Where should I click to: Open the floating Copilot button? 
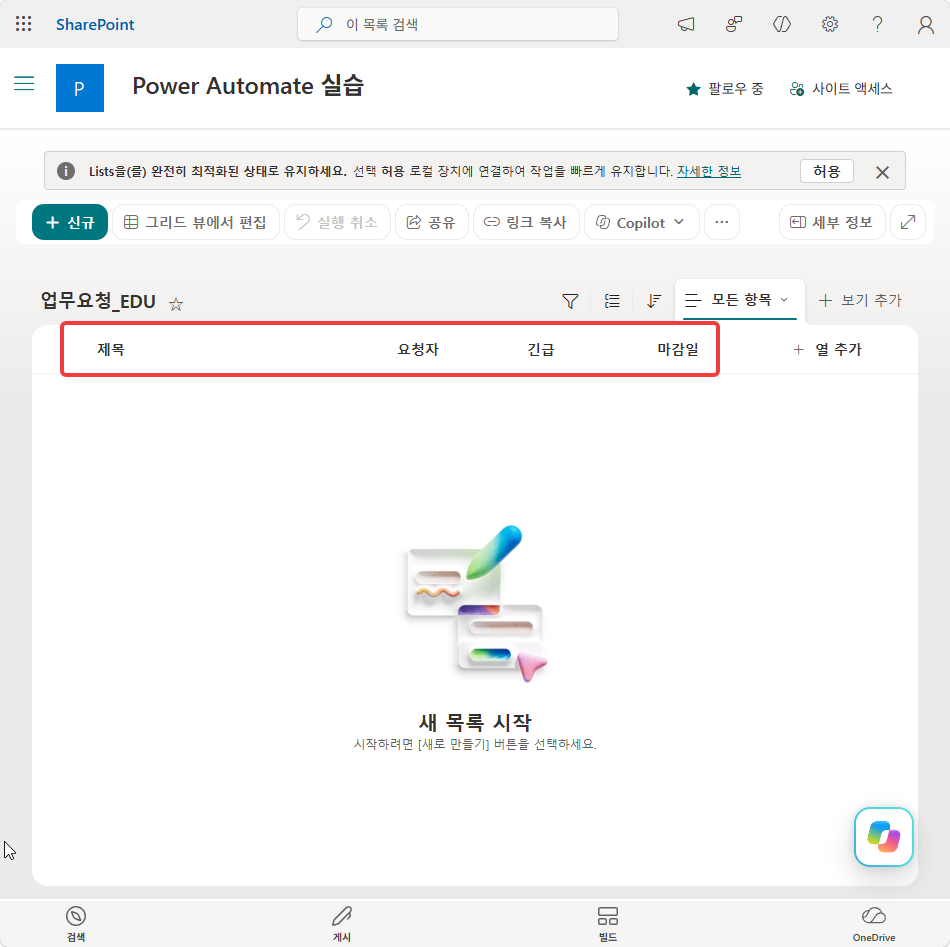pos(883,837)
